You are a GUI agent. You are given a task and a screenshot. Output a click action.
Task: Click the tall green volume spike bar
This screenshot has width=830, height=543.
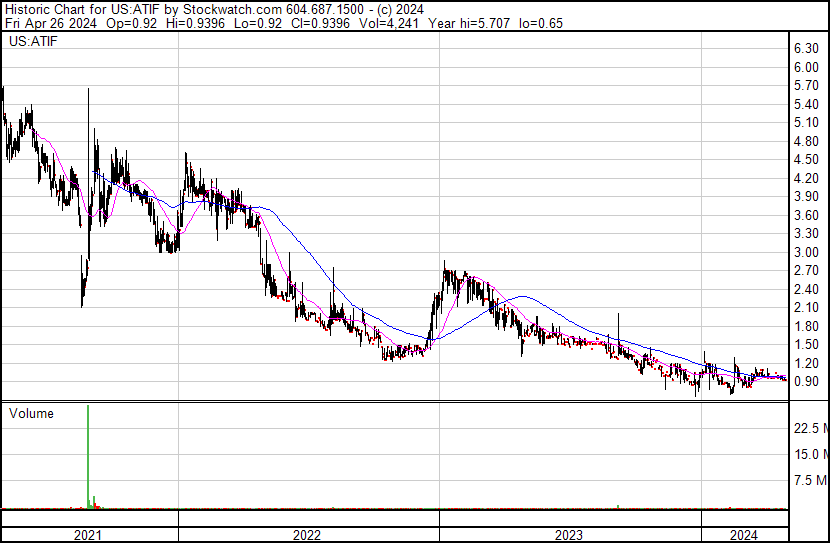(x=88, y=457)
